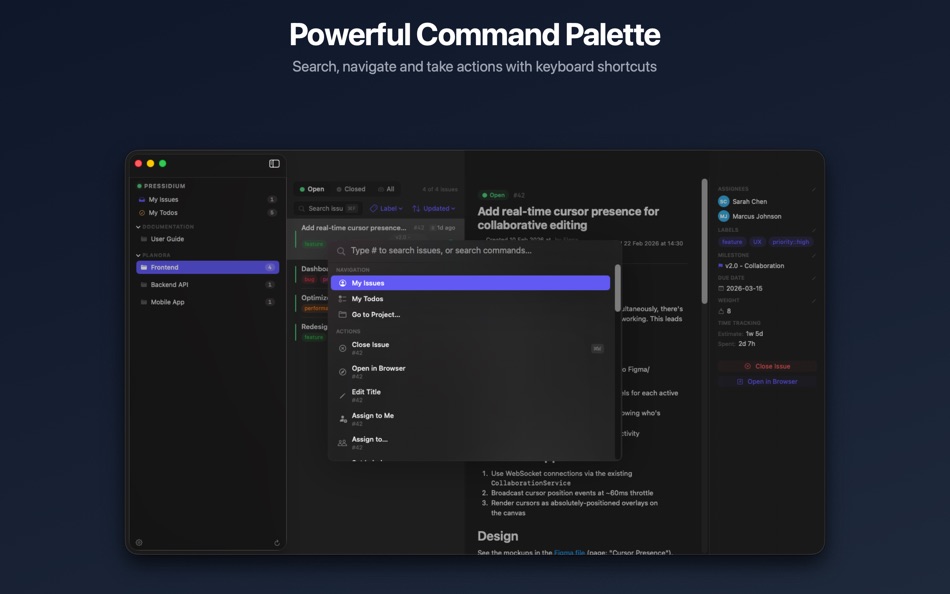
Task: Choose the Assign to command entry
Action: pyautogui.click(x=370, y=439)
